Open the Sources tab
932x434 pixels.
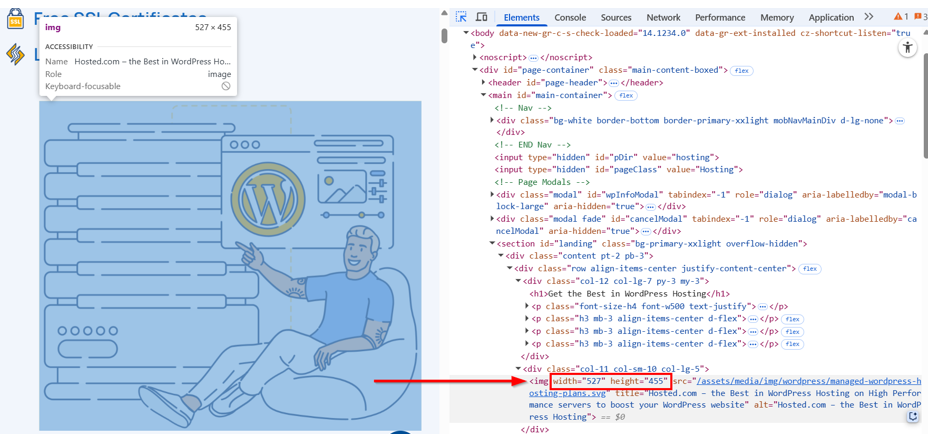click(x=616, y=18)
